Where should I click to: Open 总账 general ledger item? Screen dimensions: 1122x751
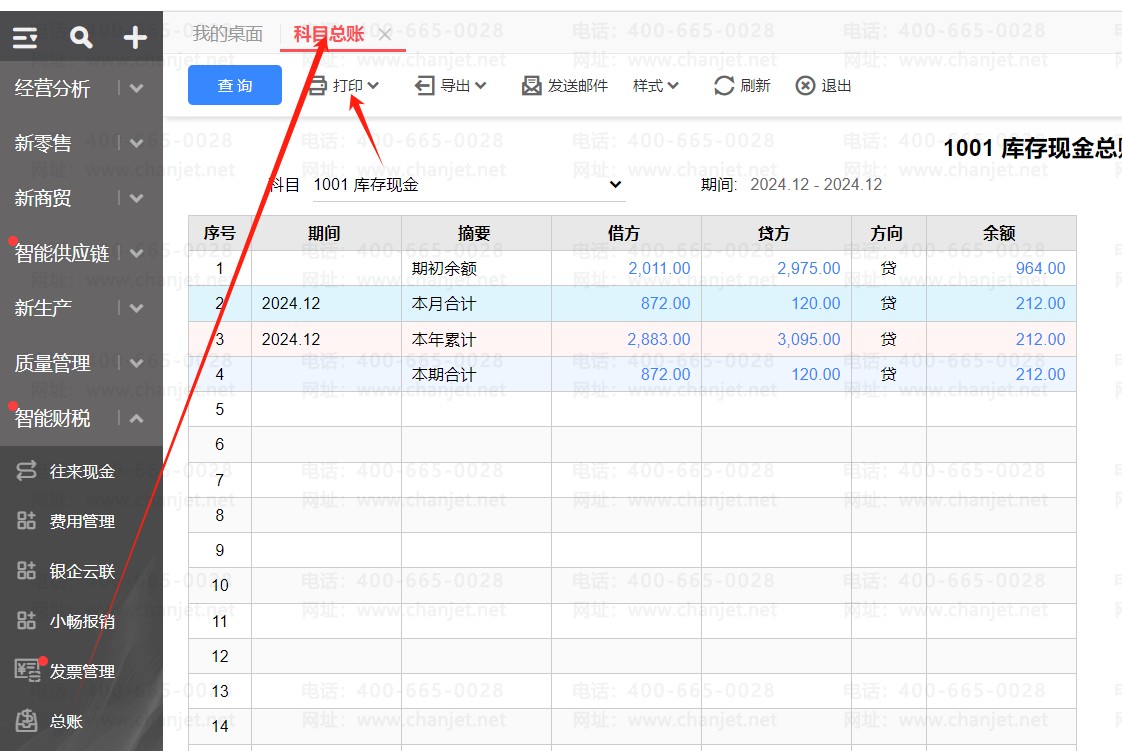pos(66,721)
